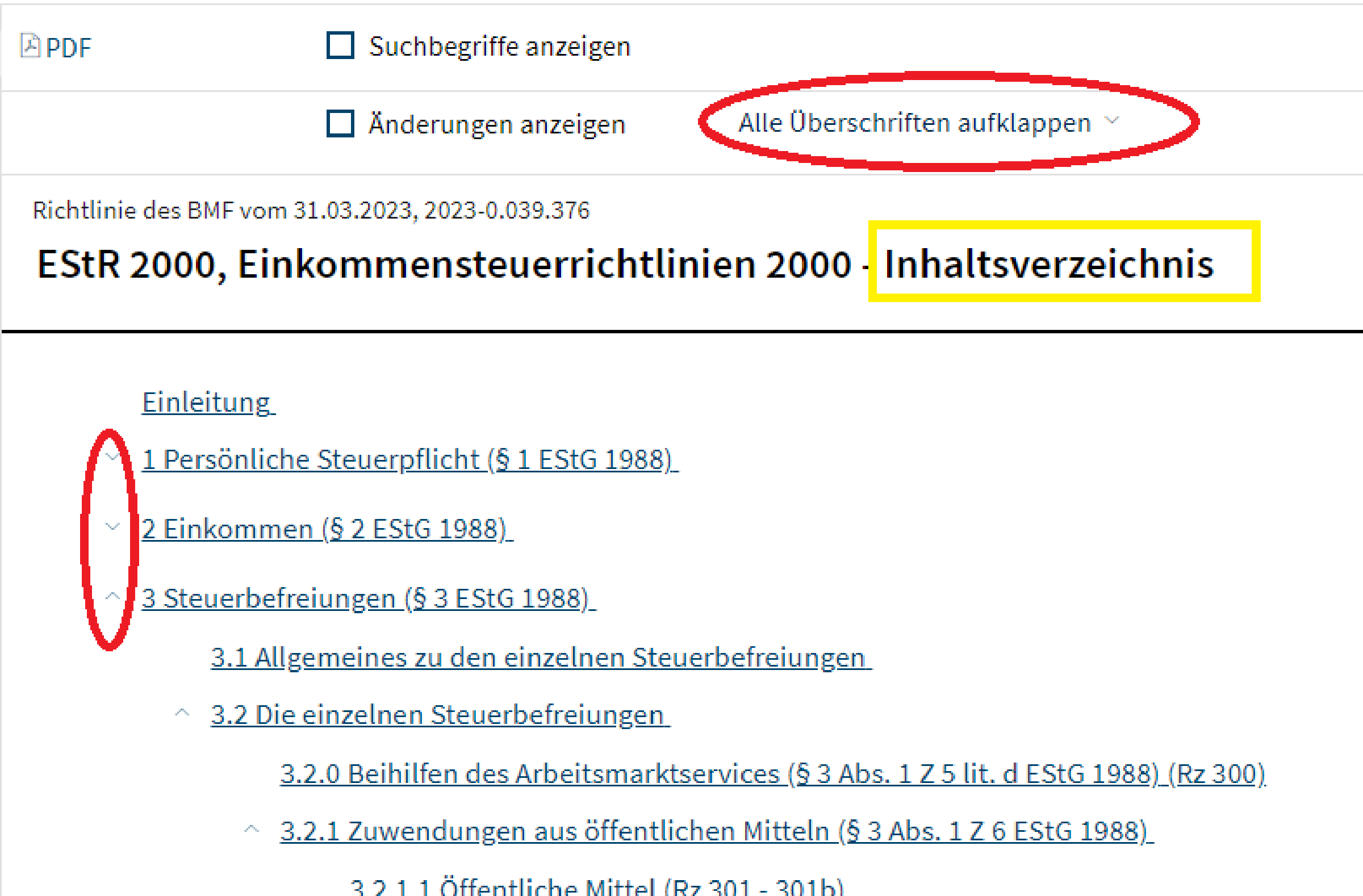Enable Suchbegriffe anzeigen checkbox
This screenshot has width=1363, height=896.
[340, 46]
